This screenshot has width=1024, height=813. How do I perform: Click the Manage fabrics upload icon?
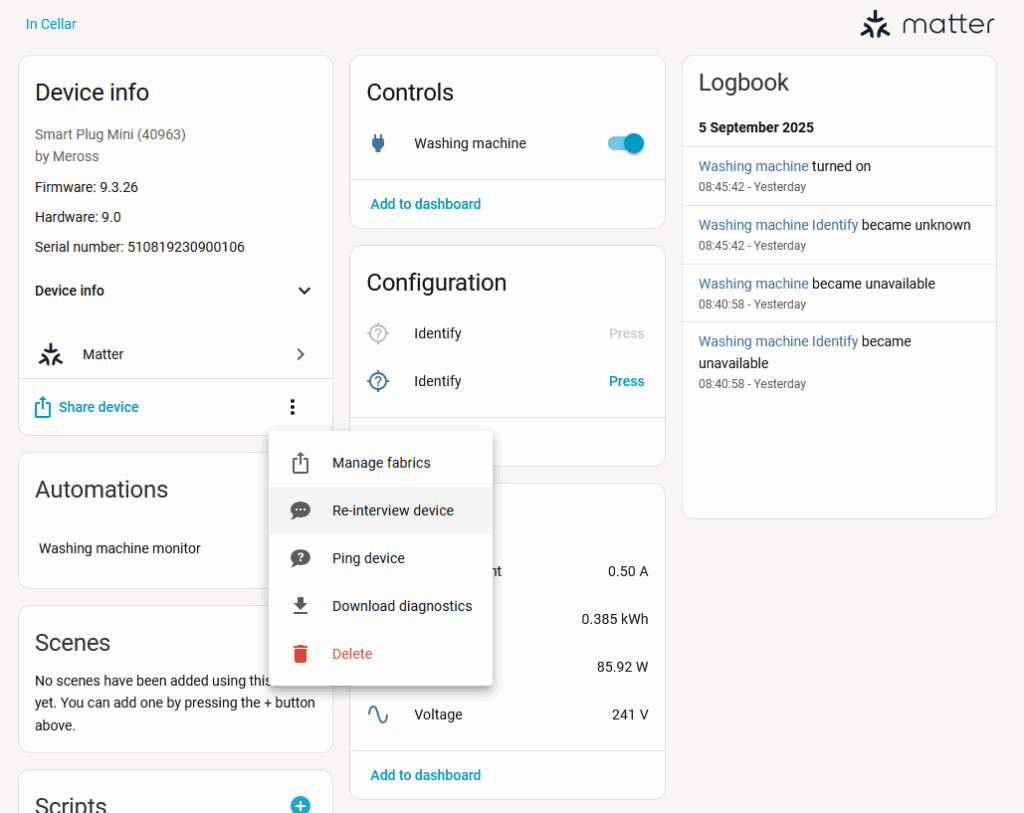[x=299, y=462]
